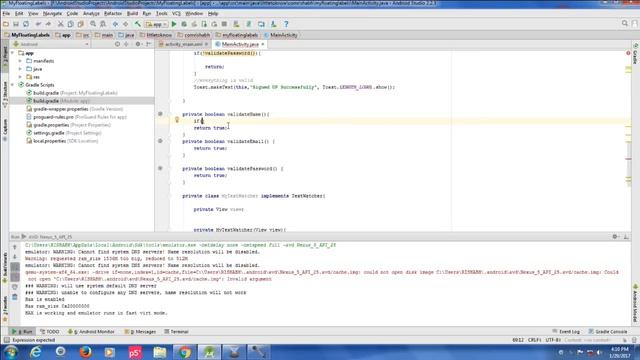The width and height of the screenshot is (640, 360).
Task: Expand the java folder node
Action: (20, 69)
